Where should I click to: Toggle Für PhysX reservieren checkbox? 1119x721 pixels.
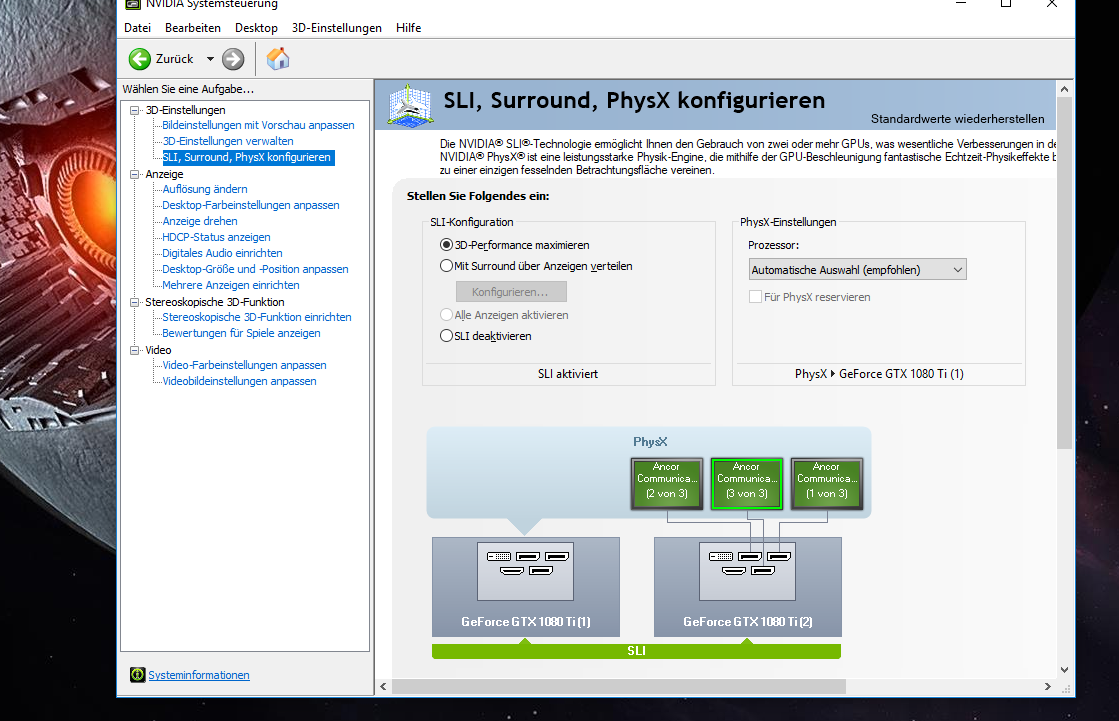755,296
